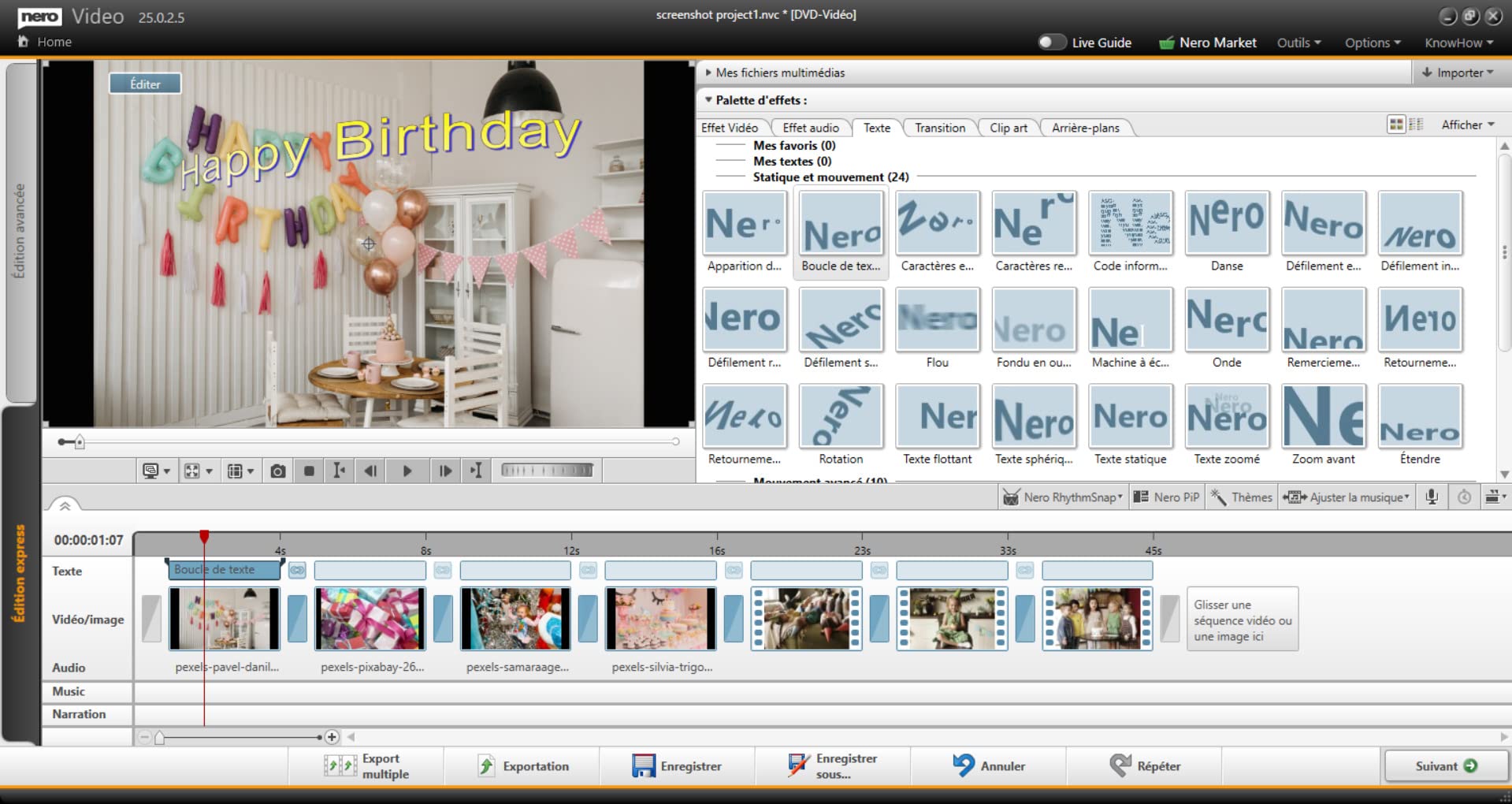Screen dimensions: 1512x804
Task: Stop playback in the preview
Action: tap(309, 471)
